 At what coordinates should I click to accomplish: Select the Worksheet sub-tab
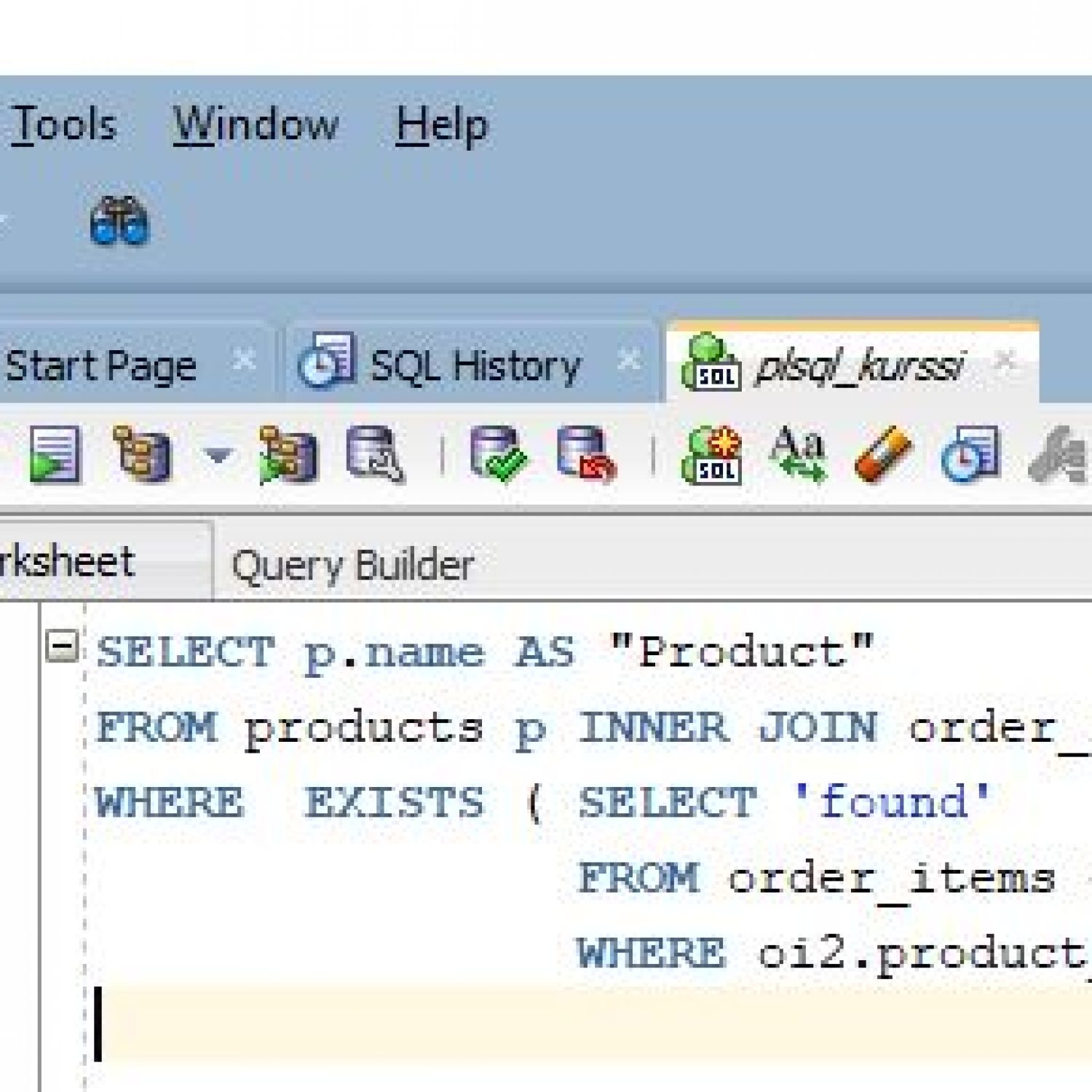coord(105,561)
